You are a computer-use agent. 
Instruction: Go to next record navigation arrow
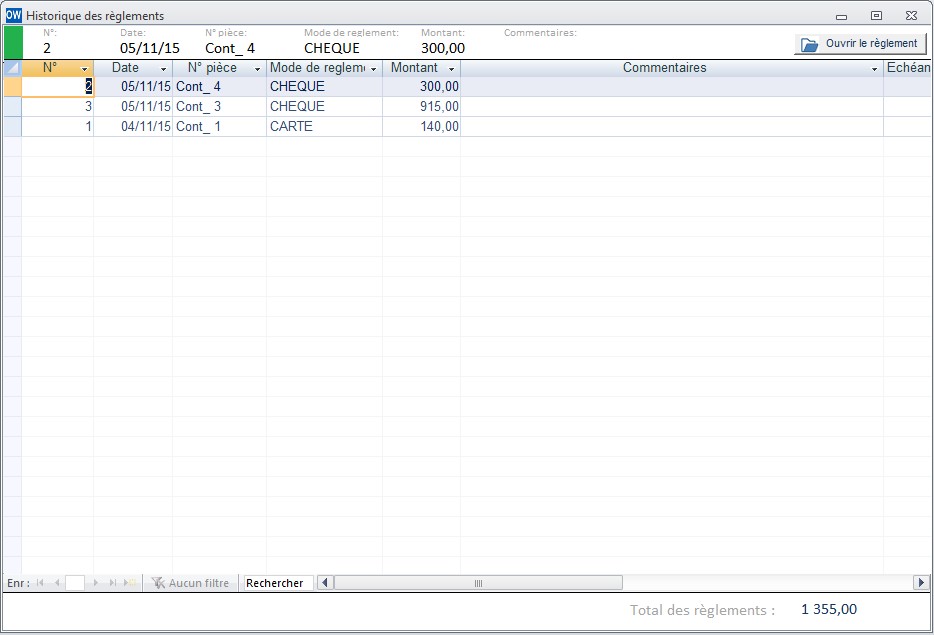(x=95, y=583)
